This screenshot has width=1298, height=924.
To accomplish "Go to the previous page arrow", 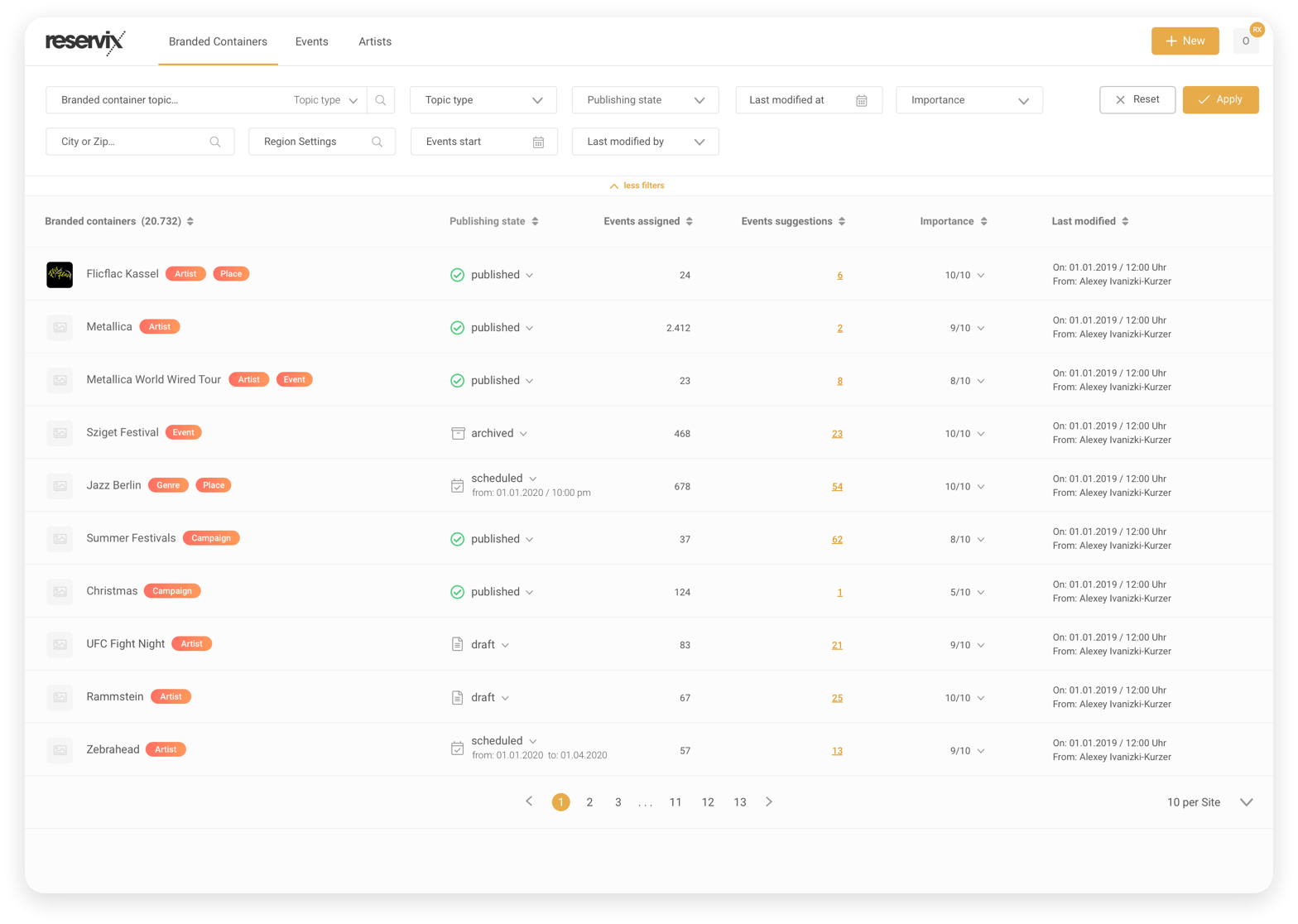I will pyautogui.click(x=530, y=801).
